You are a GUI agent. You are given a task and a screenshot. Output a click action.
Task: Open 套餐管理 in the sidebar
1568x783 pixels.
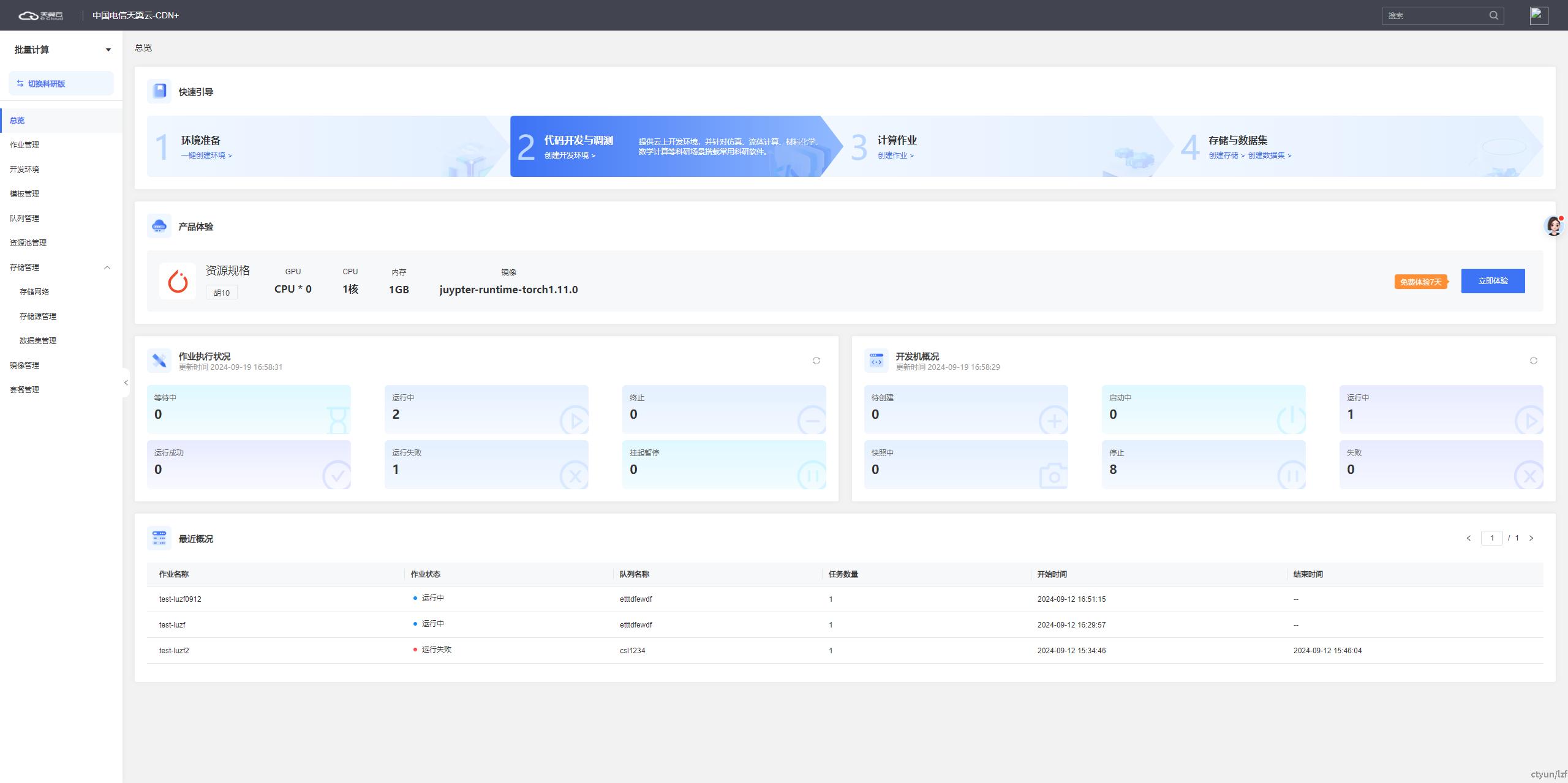(x=61, y=389)
